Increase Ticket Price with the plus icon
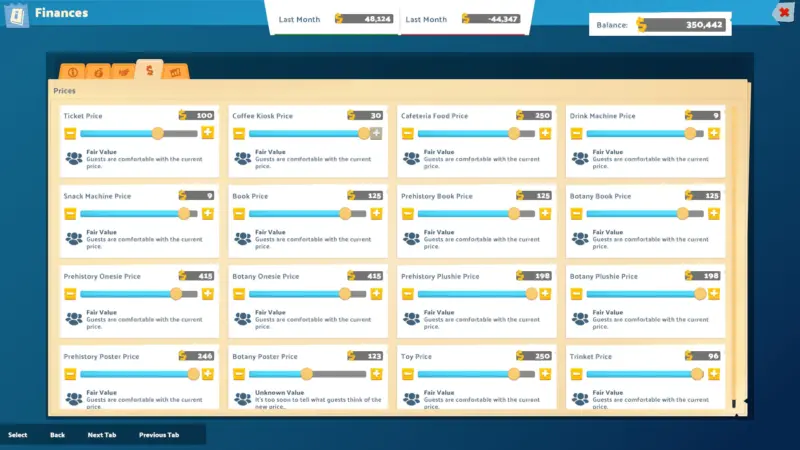Viewport: 800px width, 450px height. (208, 133)
